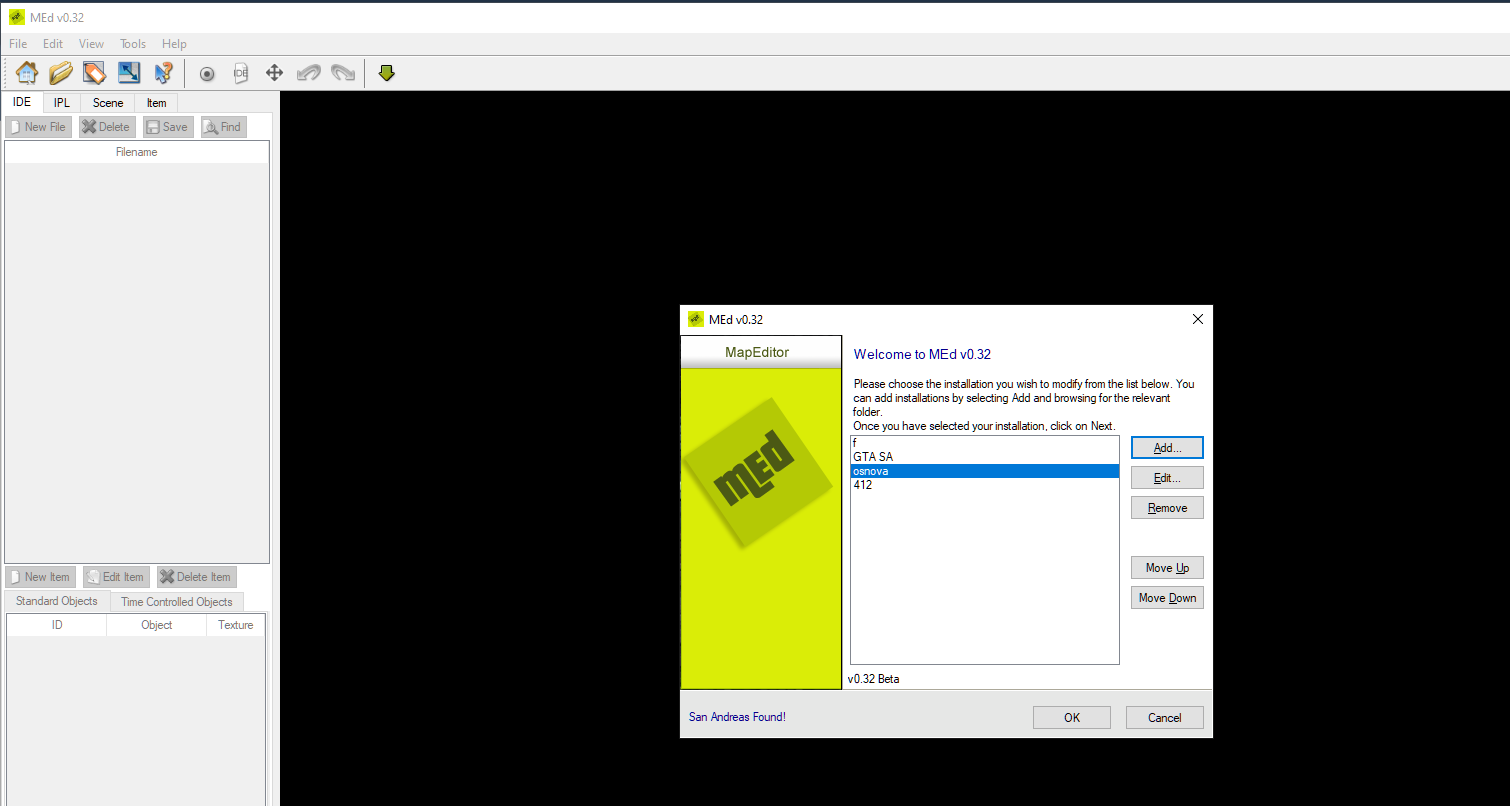Click the yellow open folder icon

[x=61, y=73]
